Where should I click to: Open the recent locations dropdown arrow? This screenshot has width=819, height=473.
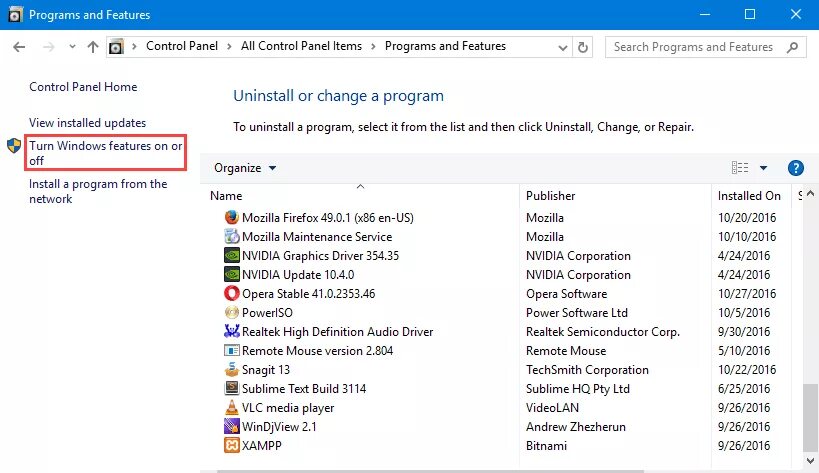(x=72, y=47)
